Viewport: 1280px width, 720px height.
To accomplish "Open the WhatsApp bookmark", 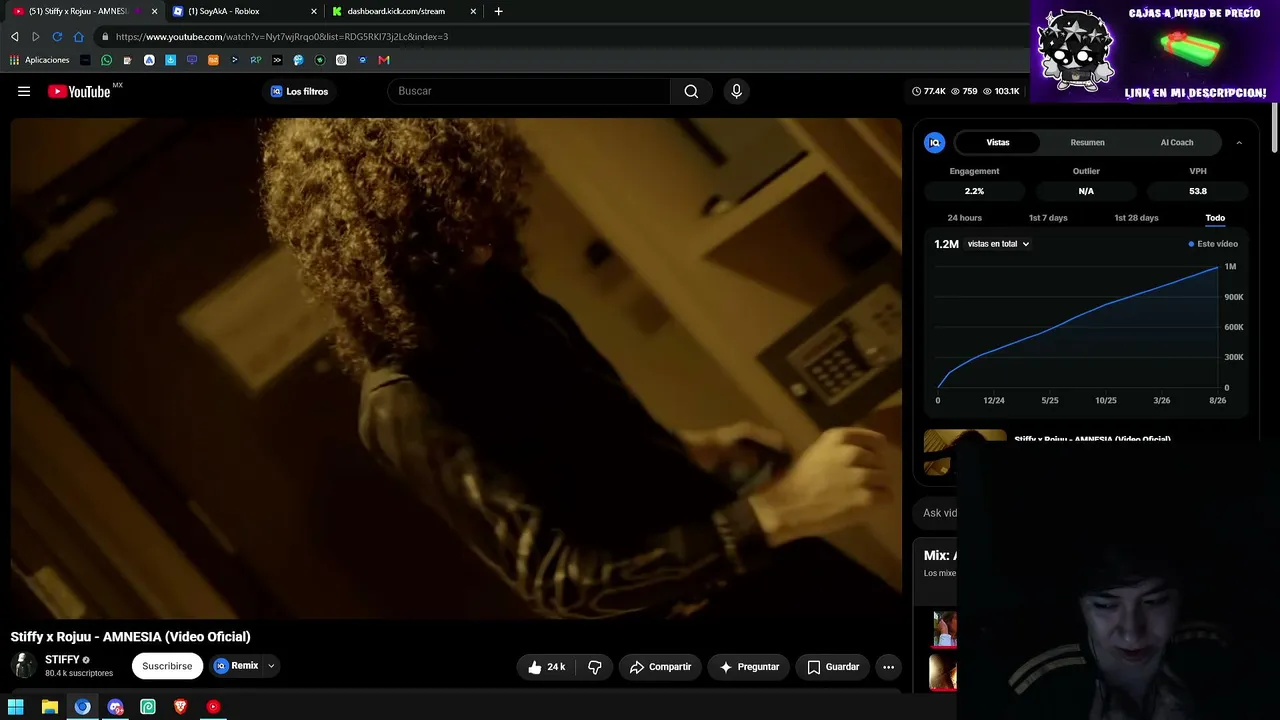I will pyautogui.click(x=107, y=60).
